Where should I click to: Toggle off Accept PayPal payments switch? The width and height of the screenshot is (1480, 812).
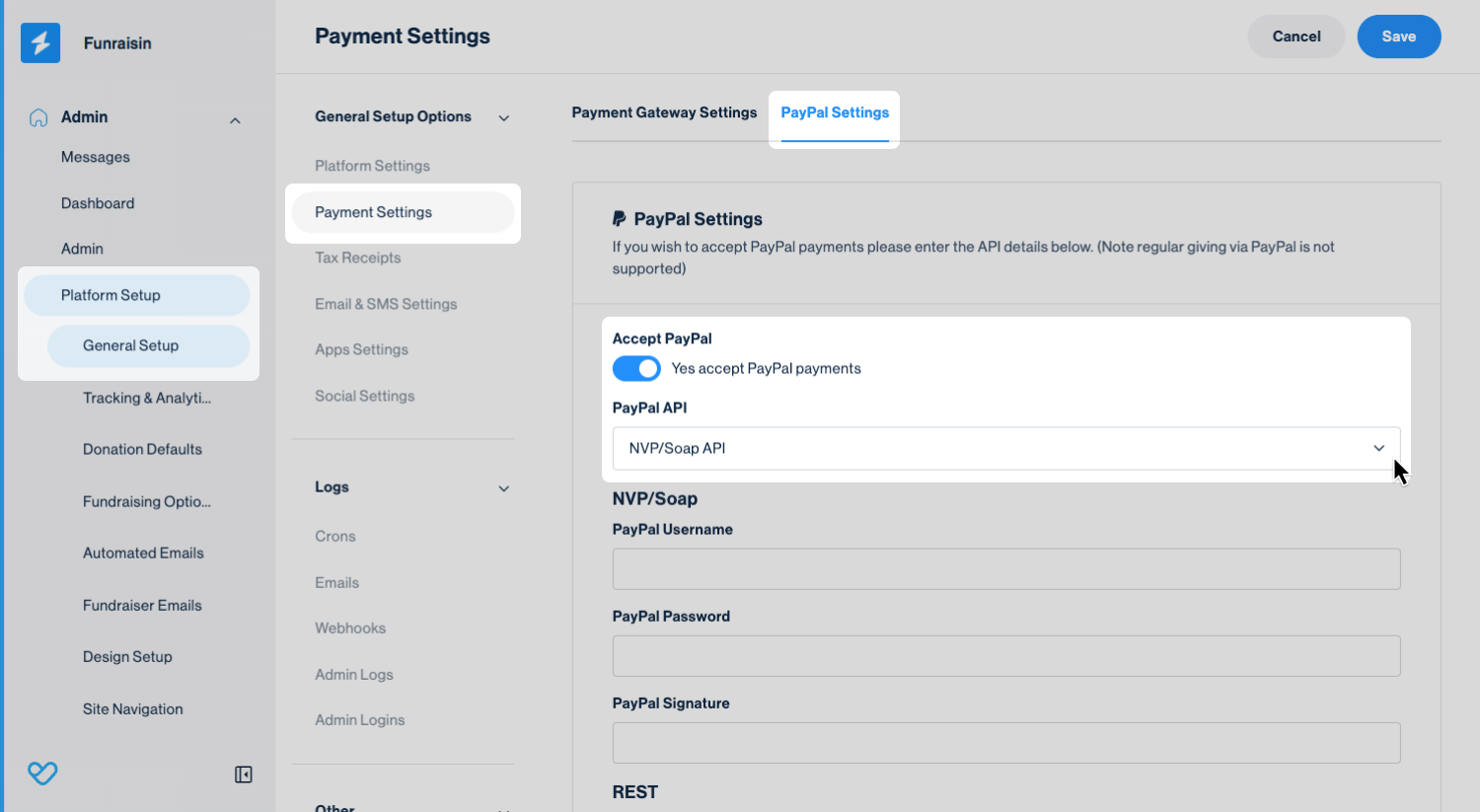636,369
